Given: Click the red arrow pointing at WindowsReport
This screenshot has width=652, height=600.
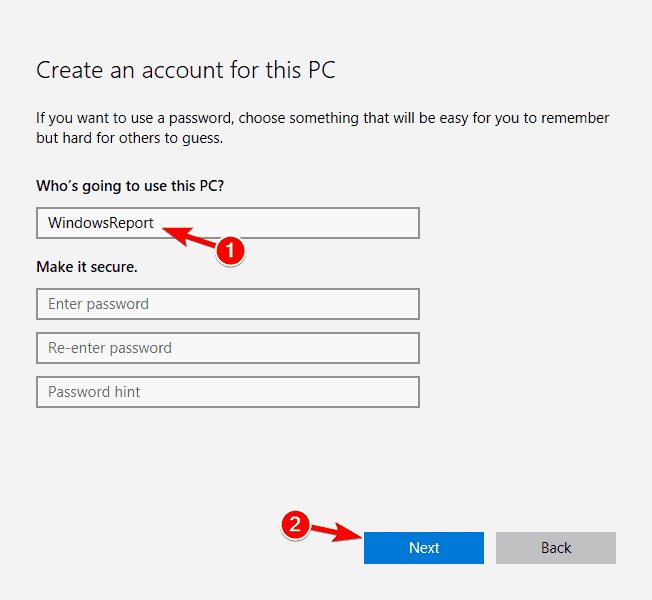Looking at the screenshot, I should (x=189, y=238).
